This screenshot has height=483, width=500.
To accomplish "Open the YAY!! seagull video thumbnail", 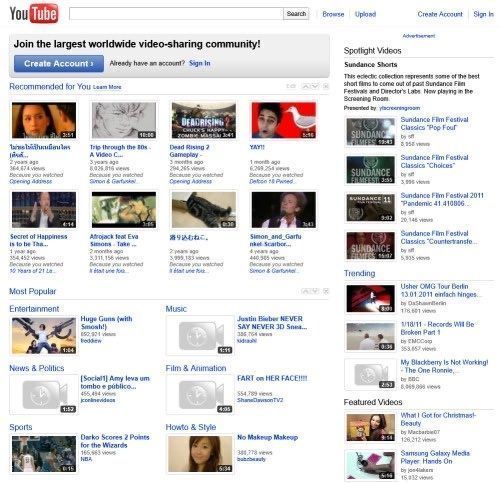I will 284,120.
